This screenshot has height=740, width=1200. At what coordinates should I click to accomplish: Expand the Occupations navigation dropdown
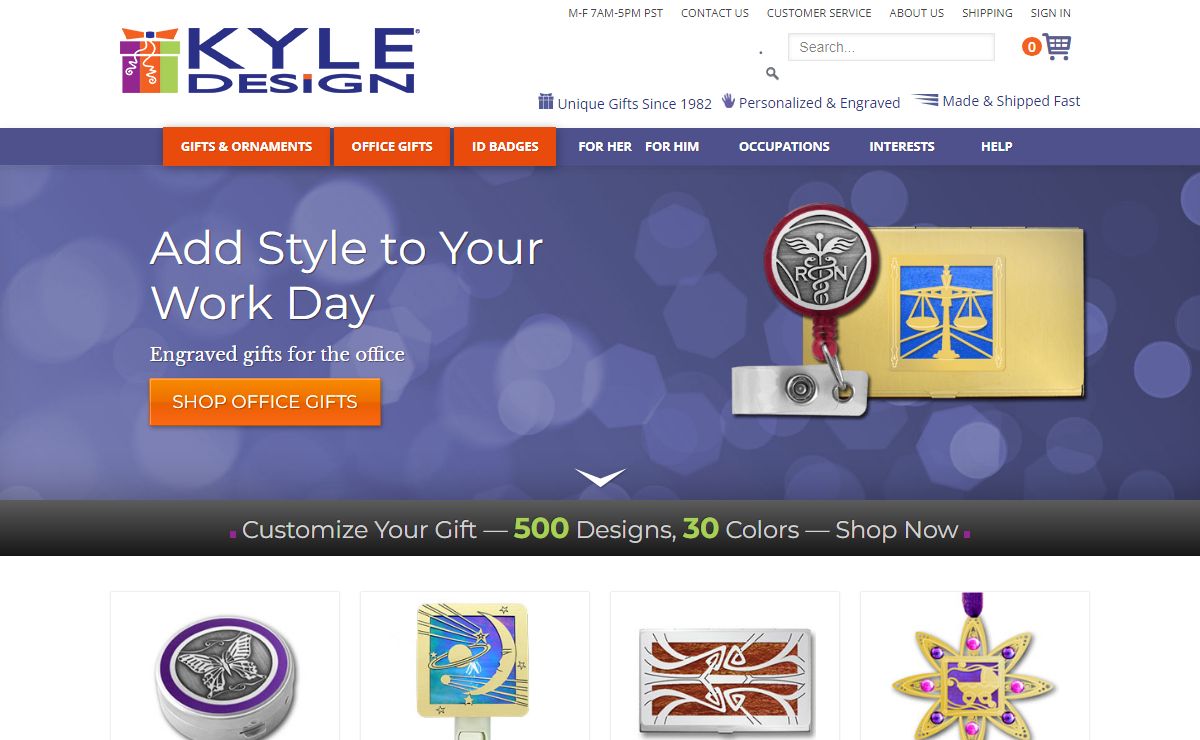784,146
